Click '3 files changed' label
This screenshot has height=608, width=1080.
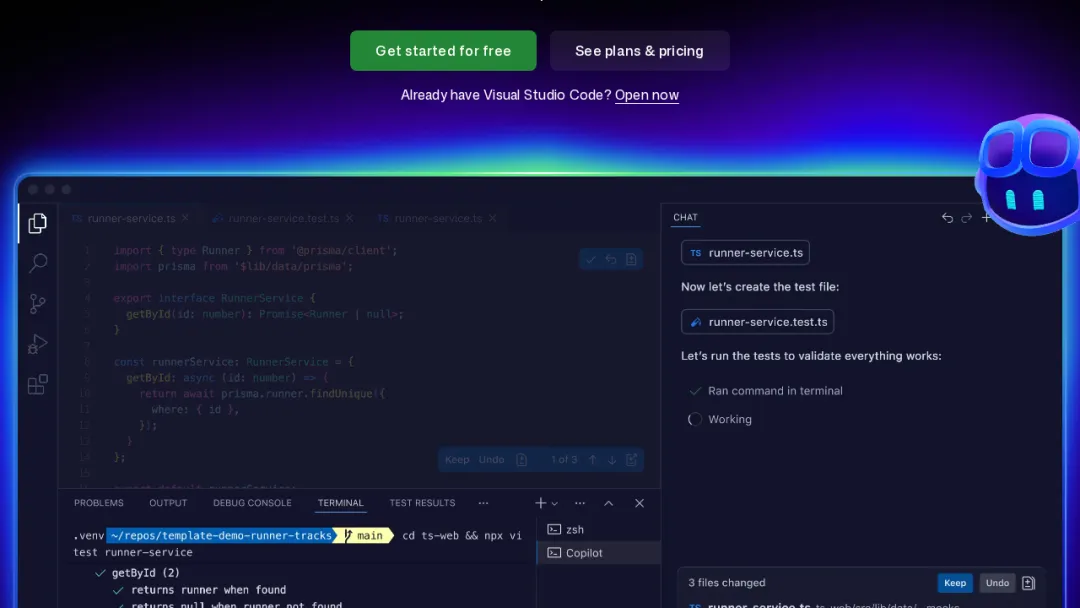727,583
